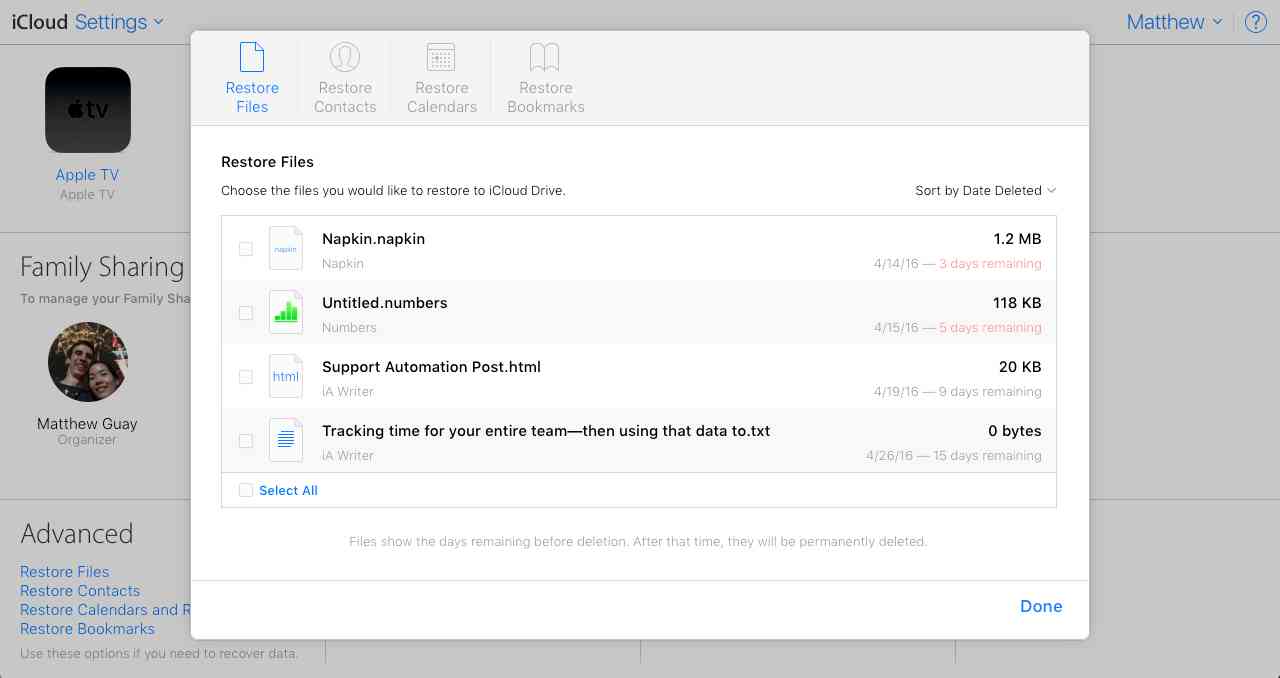Click the 118 KB file size
This screenshot has width=1280, height=678.
click(x=1017, y=303)
